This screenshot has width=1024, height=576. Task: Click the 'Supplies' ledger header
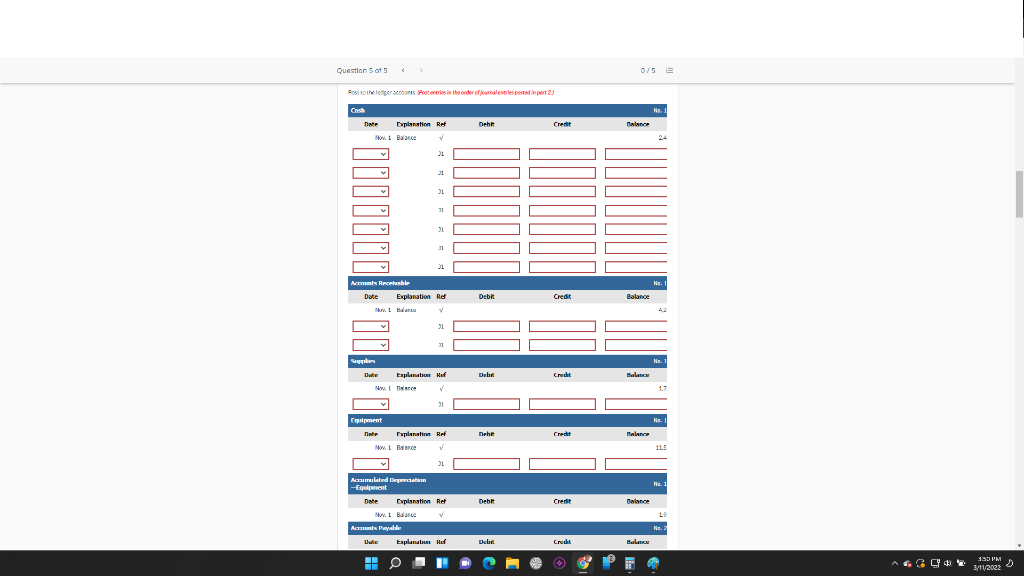click(507, 361)
